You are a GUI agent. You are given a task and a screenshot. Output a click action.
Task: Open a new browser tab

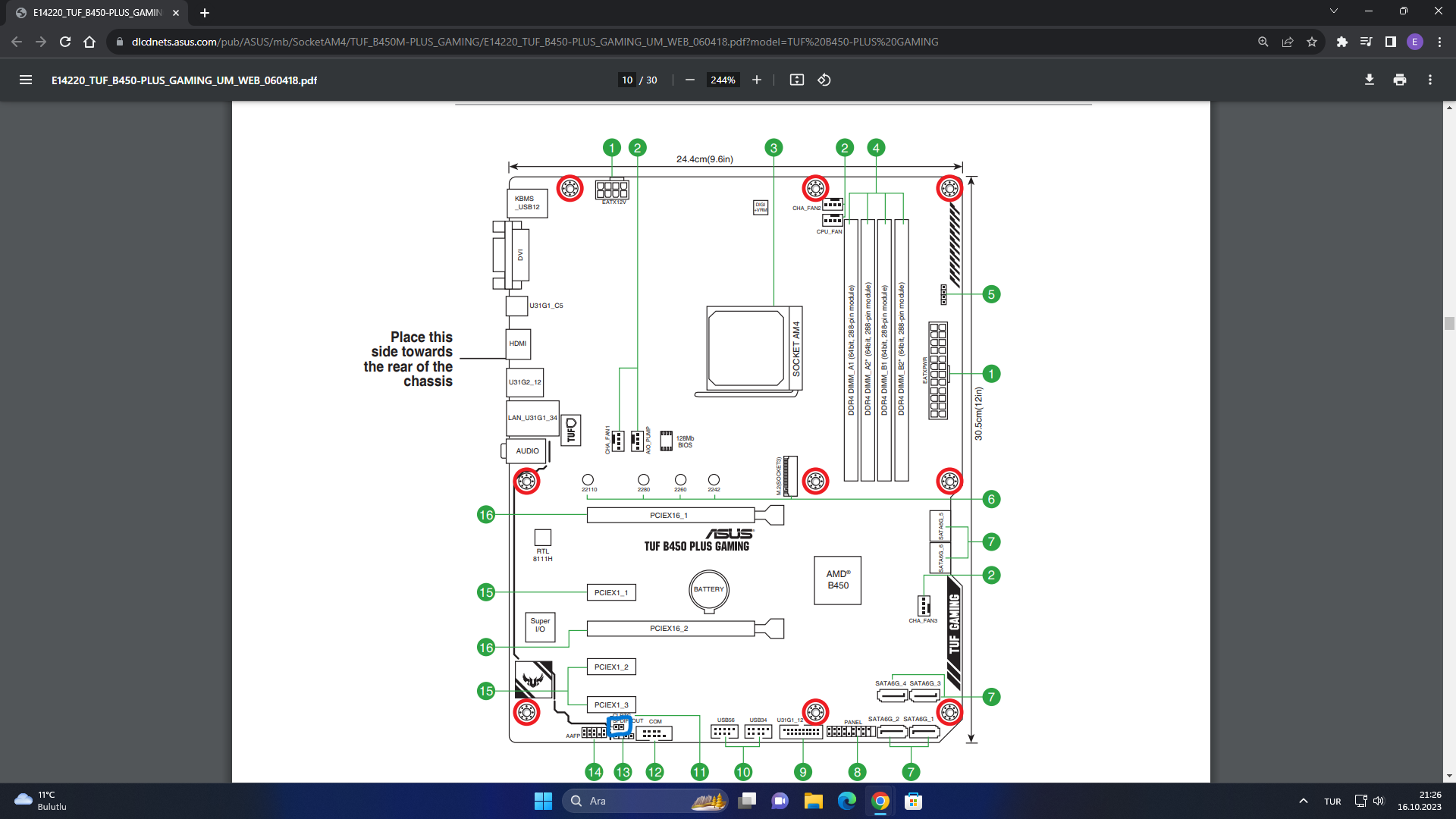pos(205,13)
